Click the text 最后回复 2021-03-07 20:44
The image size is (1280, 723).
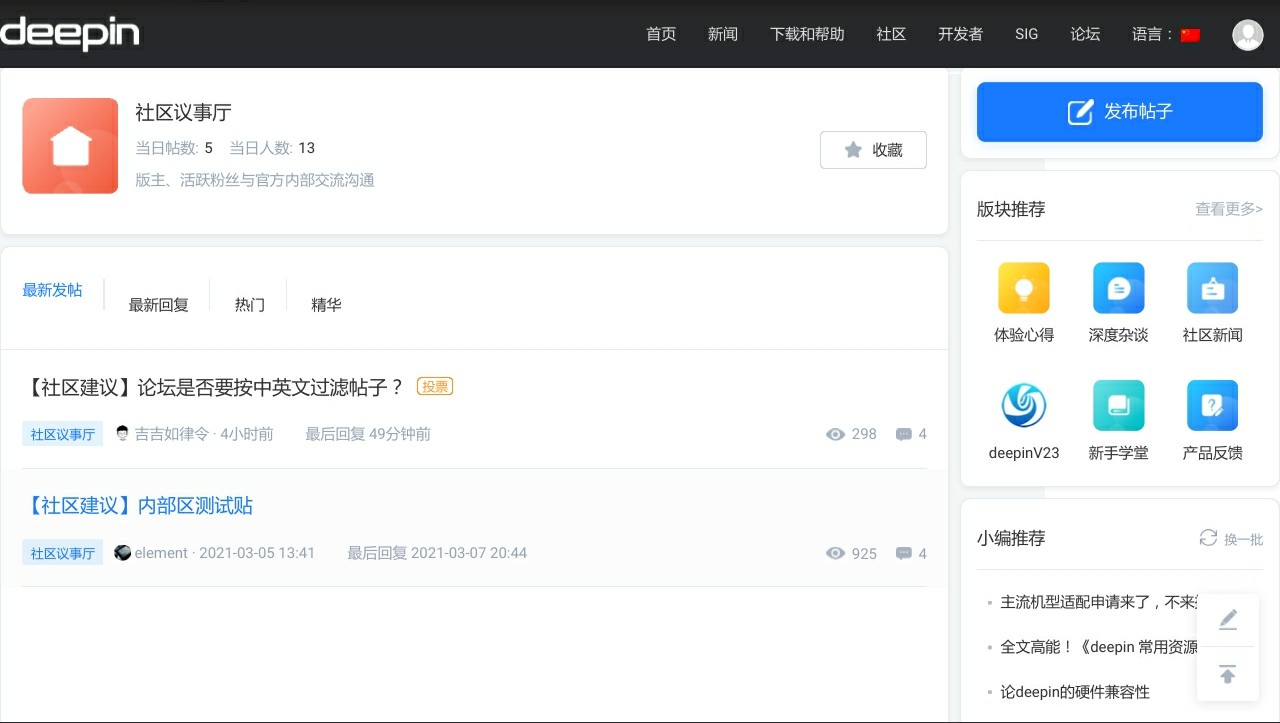tap(437, 553)
